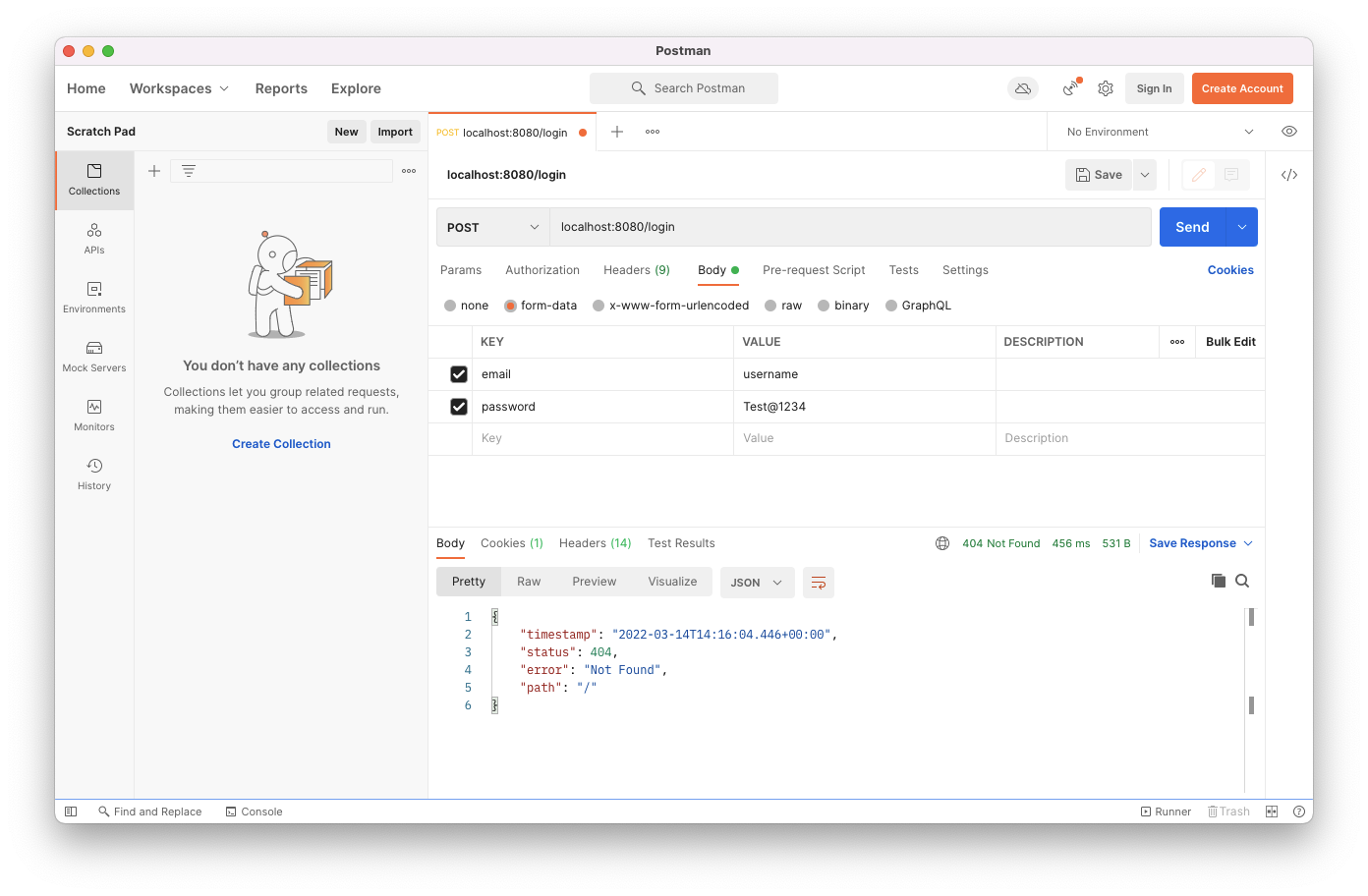This screenshot has height=896, width=1368.
Task: Open the table columns three-dot menu
Action: click(x=1177, y=342)
